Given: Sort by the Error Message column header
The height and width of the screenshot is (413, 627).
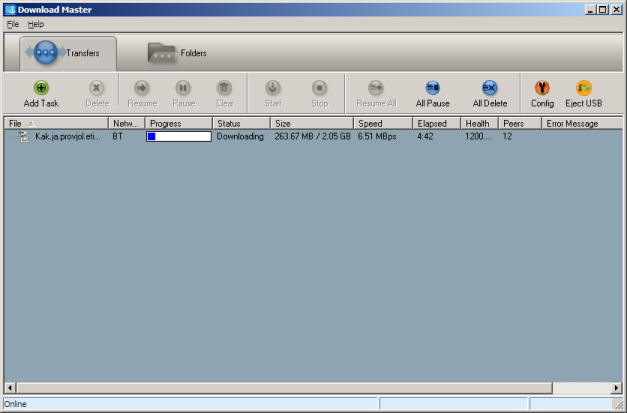Looking at the screenshot, I should point(582,124).
